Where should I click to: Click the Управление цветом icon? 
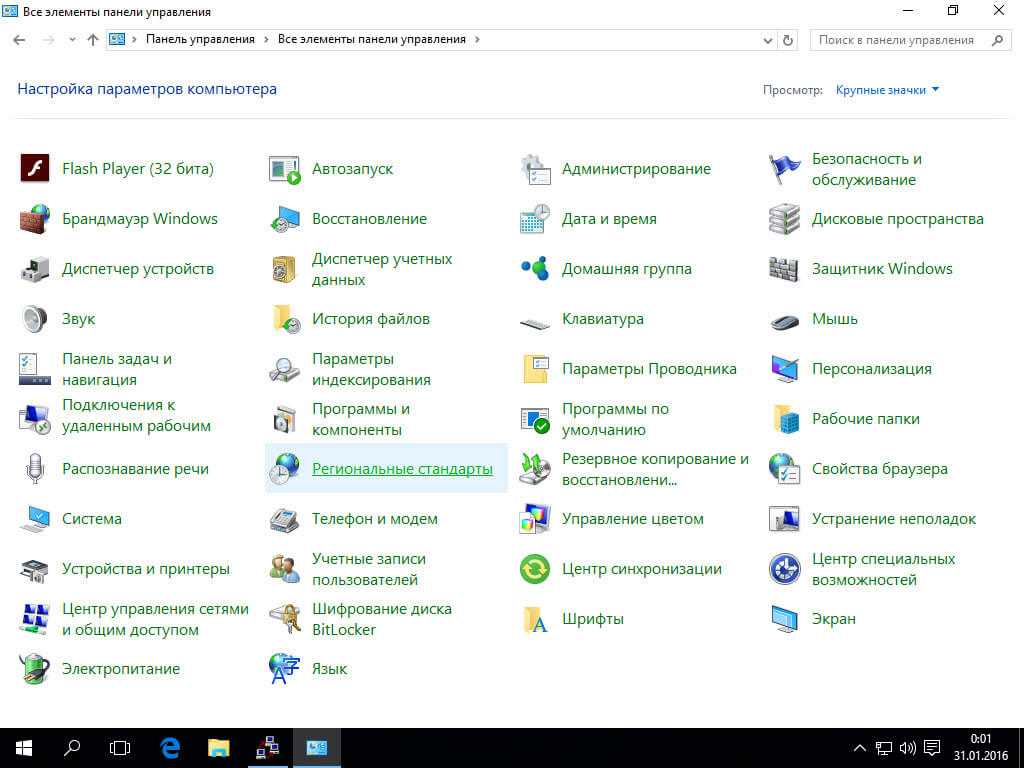tap(535, 519)
